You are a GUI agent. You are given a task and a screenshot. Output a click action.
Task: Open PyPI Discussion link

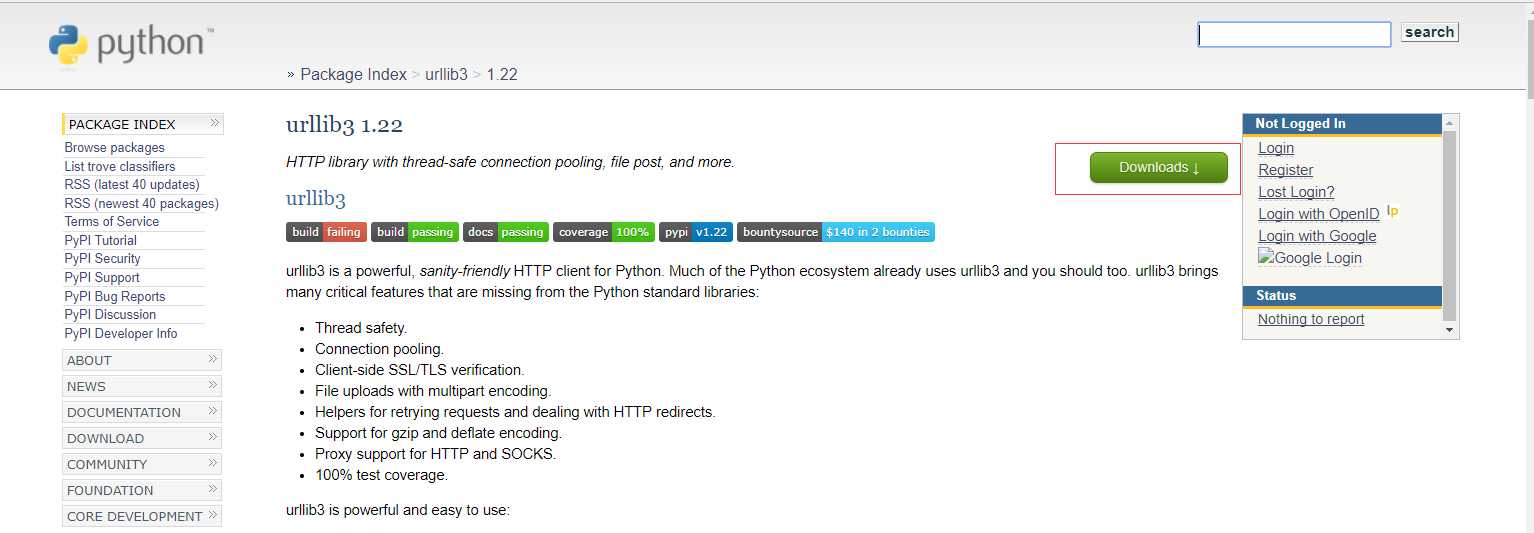(110, 314)
